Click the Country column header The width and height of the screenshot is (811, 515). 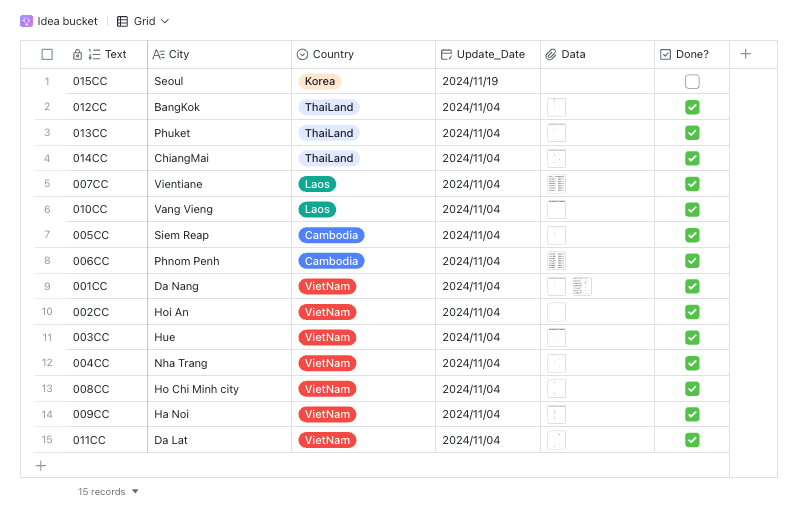[364, 54]
